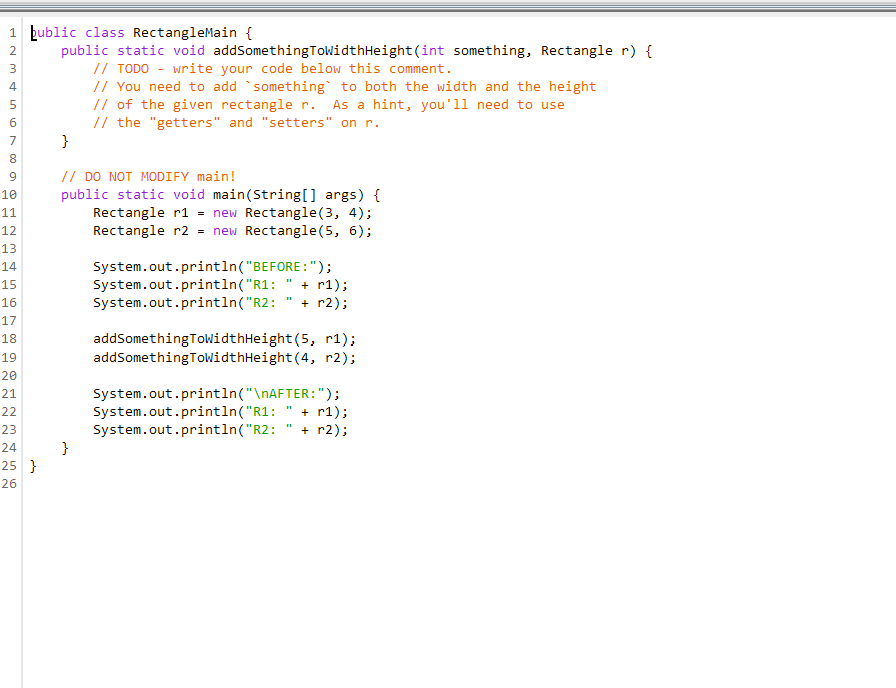This screenshot has height=688, width=896.
Task: Click the "R2: " string on line 23
Action: point(269,430)
